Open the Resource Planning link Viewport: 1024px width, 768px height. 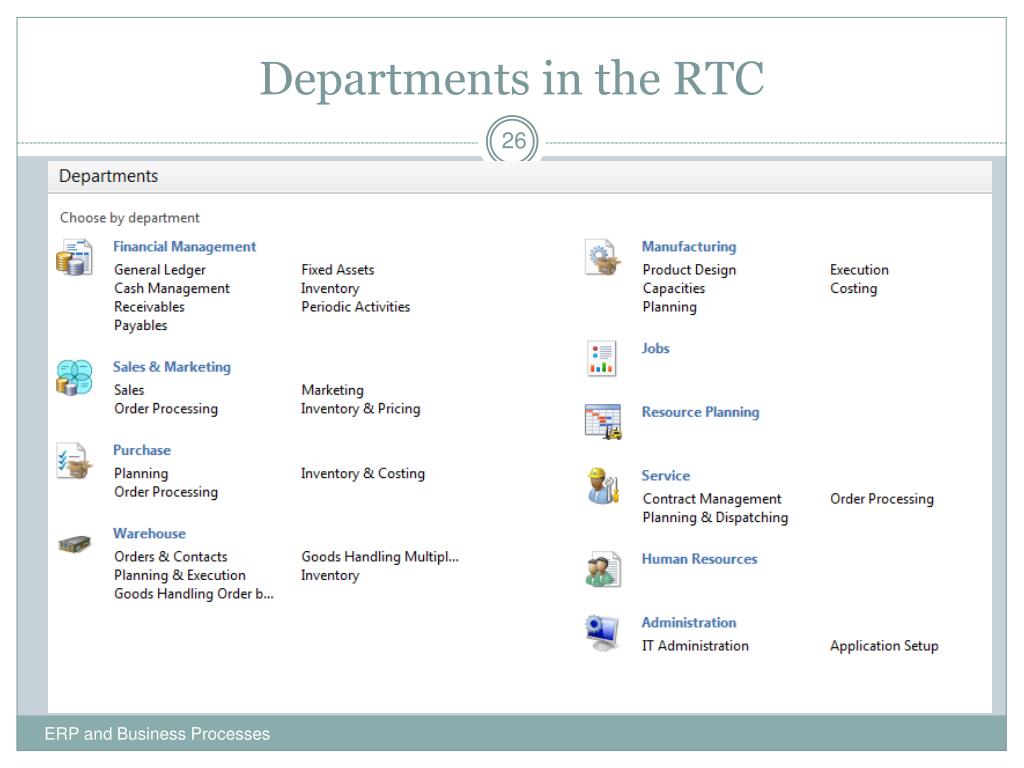700,412
